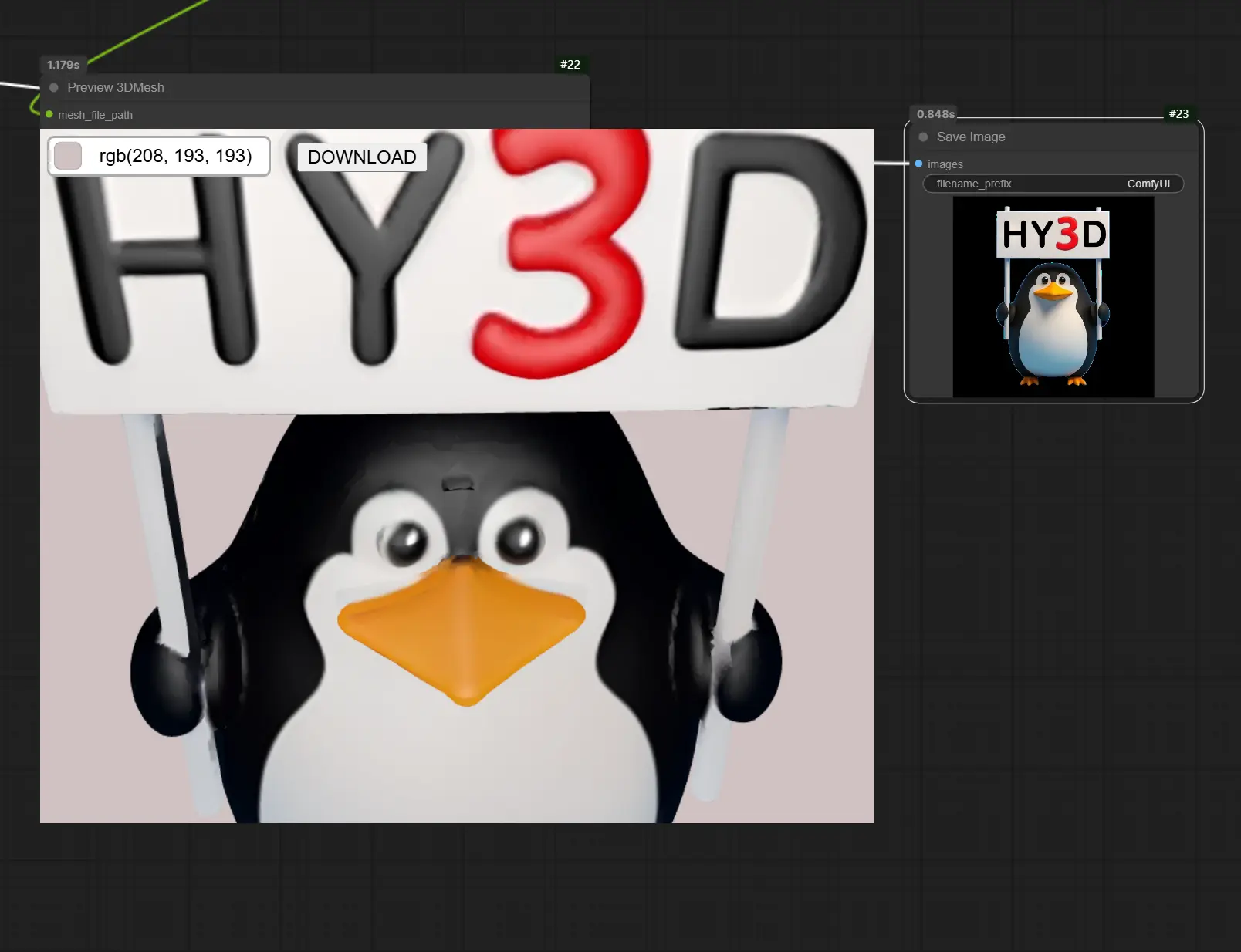Screen dimensions: 1241x952
Task: Click the #23 node ID badge
Action: pyautogui.click(x=1178, y=114)
